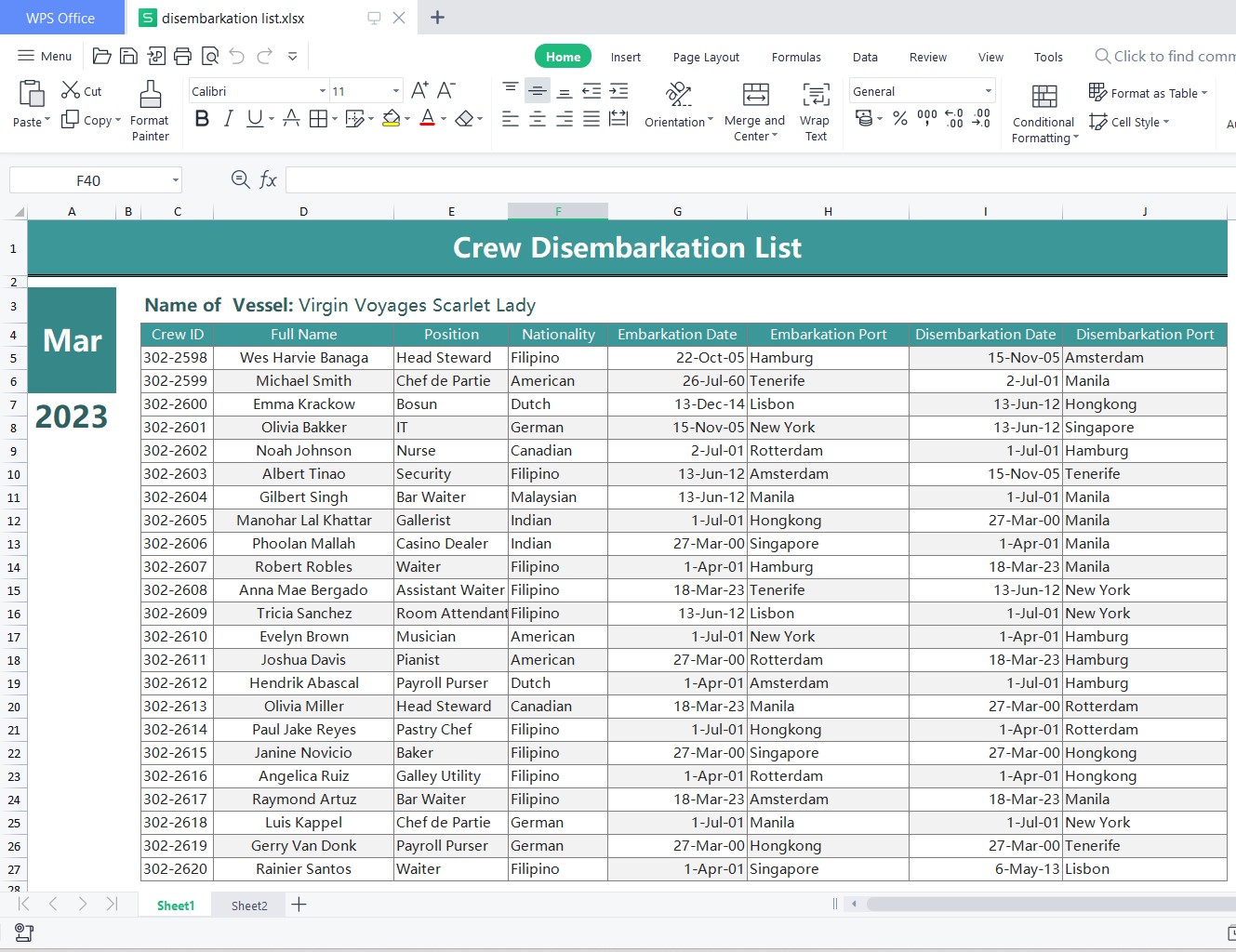
Task: Click the Save icon in quick access toolbar
Action: (x=129, y=57)
